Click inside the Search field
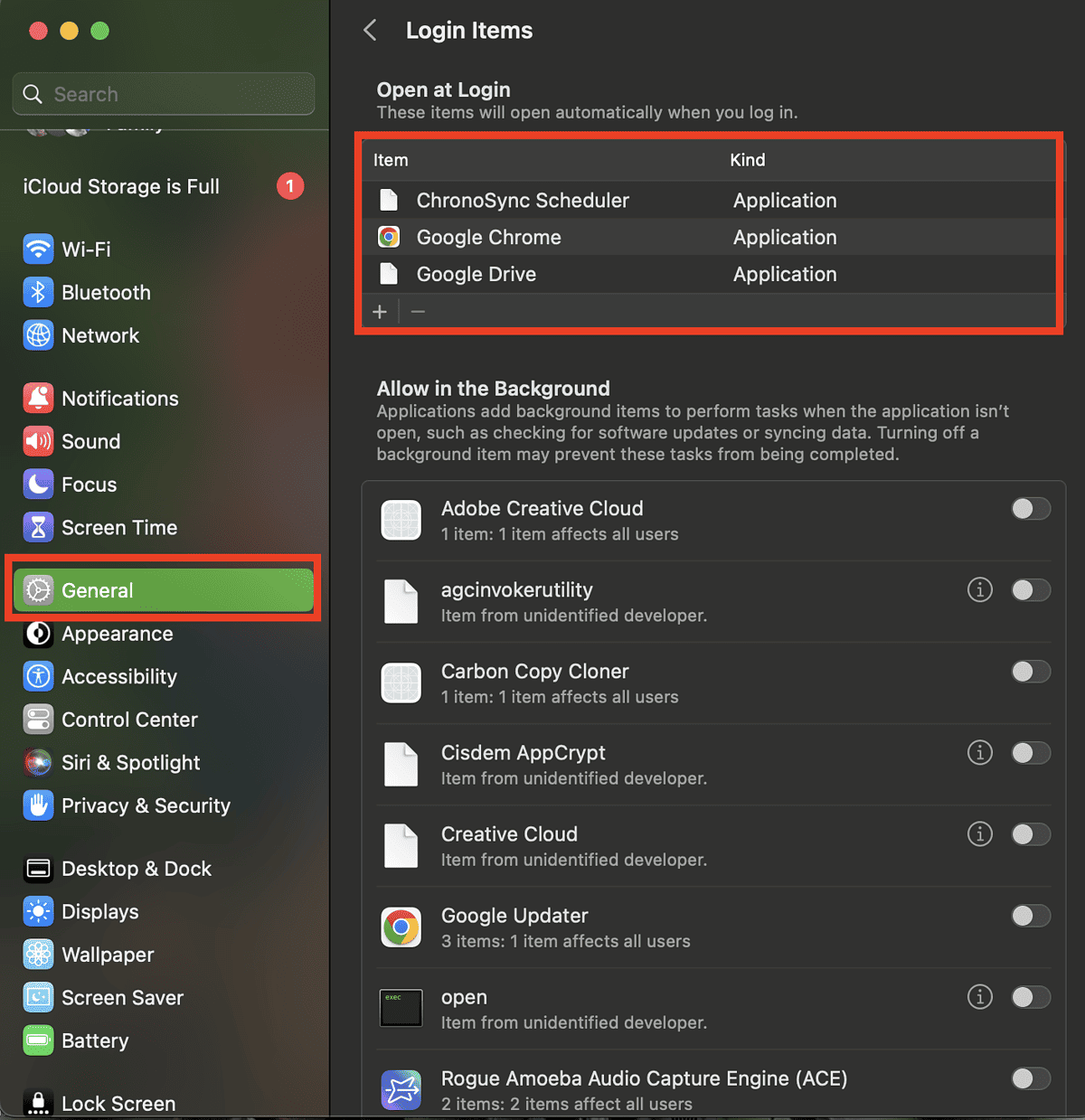This screenshot has height=1120, width=1085. [163, 94]
